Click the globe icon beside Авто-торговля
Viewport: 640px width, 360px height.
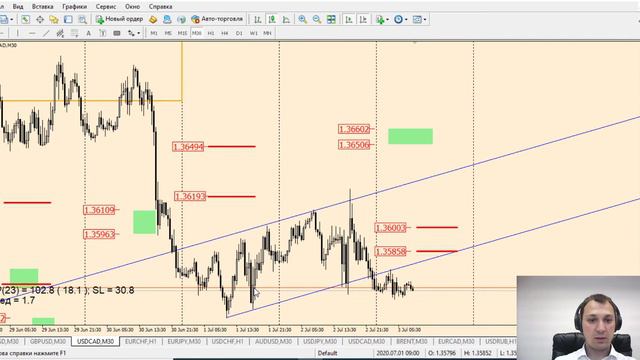[181, 19]
